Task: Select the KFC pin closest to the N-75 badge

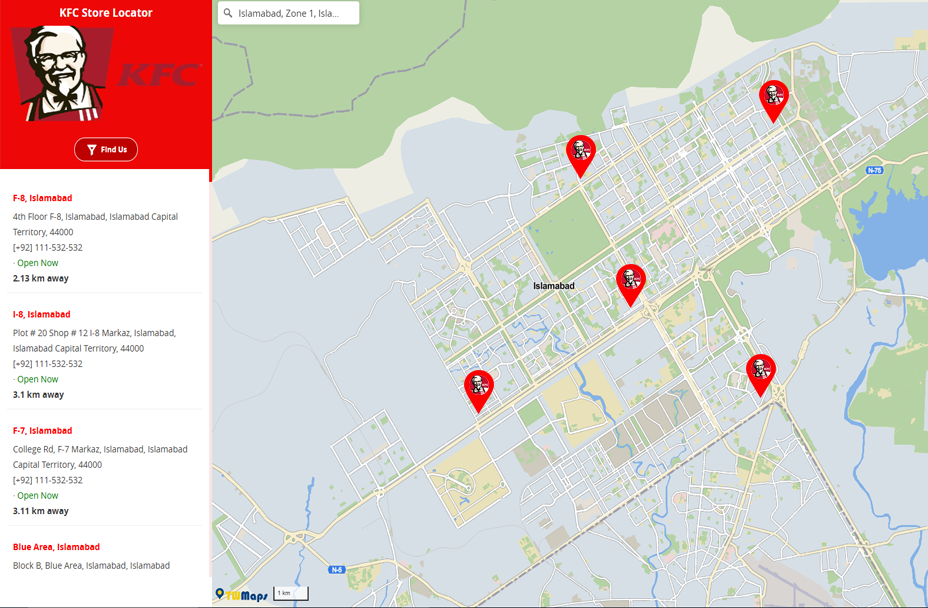Action: tap(773, 98)
